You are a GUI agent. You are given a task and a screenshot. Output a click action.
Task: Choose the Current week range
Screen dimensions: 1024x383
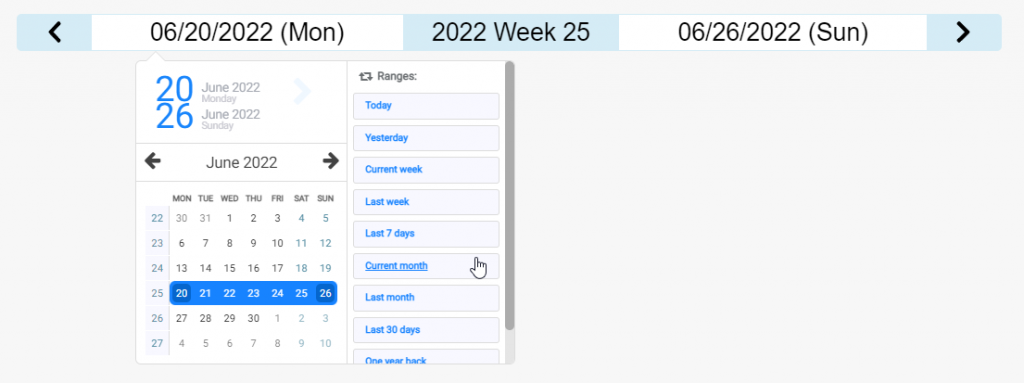click(x=426, y=170)
